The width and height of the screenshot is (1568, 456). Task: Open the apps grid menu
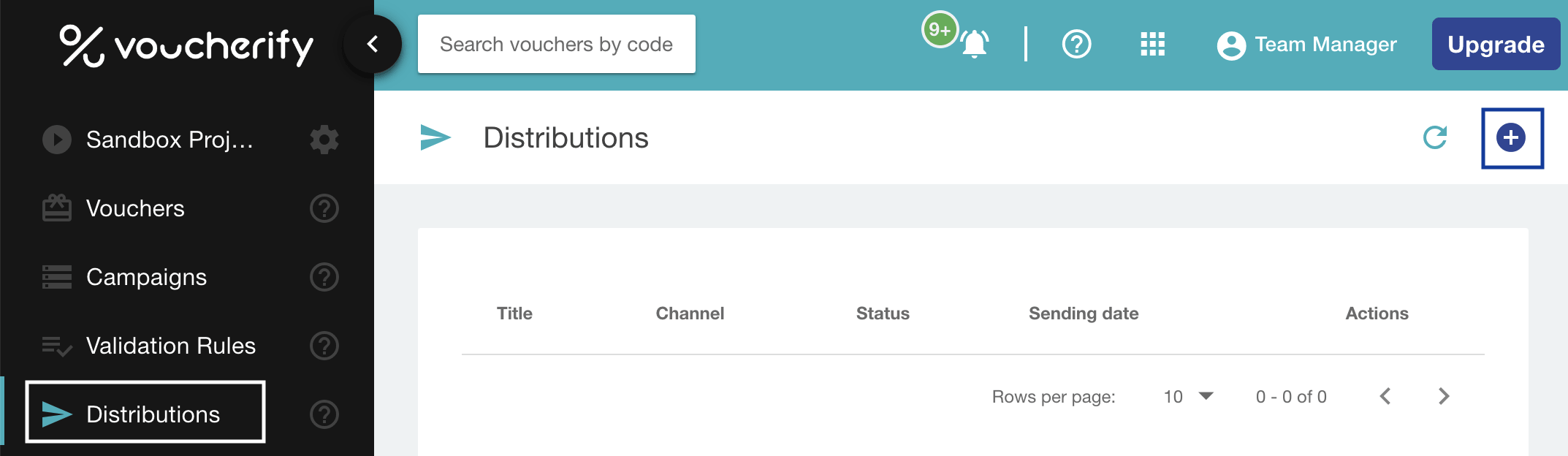[x=1152, y=45]
